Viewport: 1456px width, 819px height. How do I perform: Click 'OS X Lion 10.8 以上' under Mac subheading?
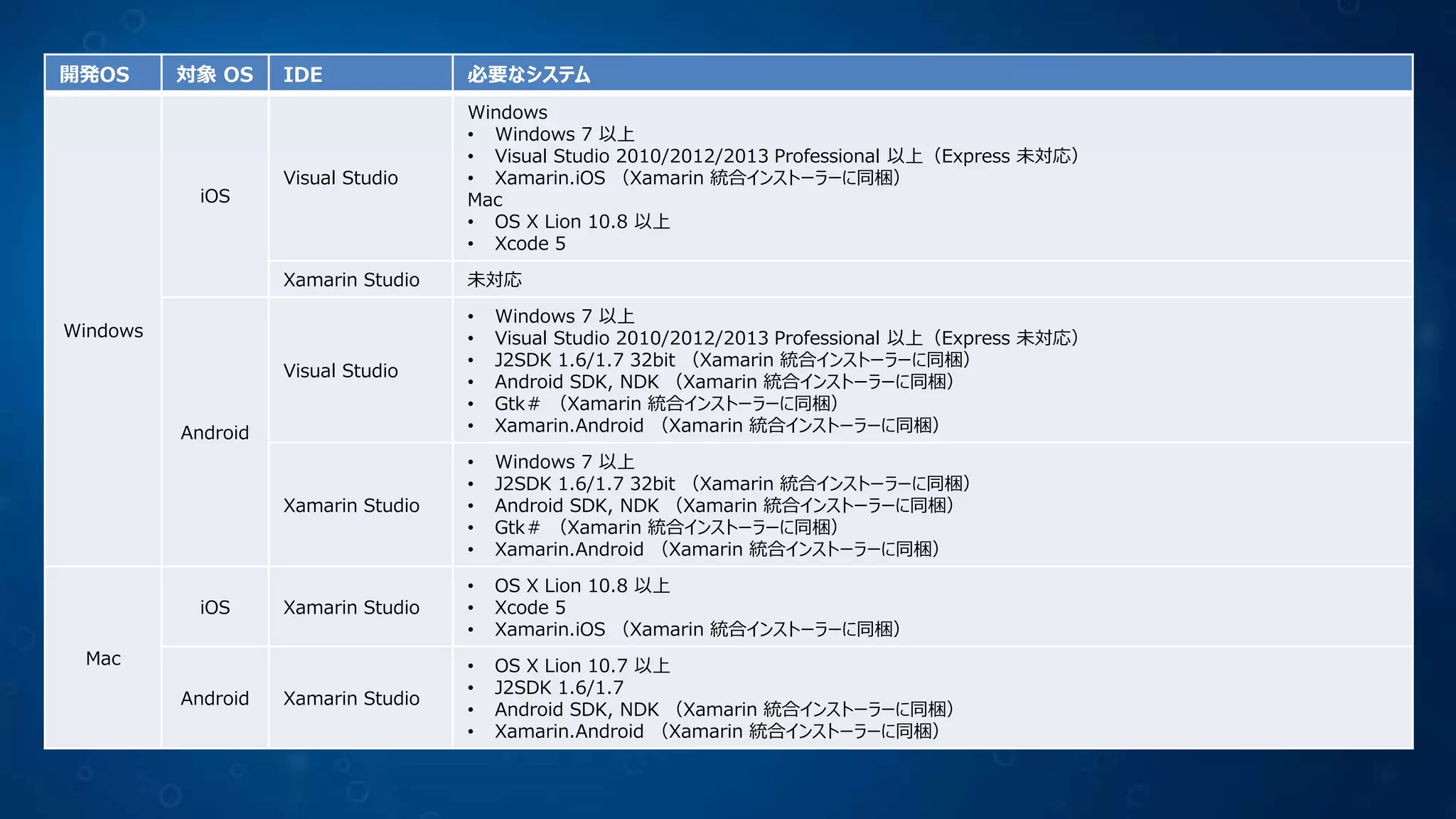coord(582,222)
